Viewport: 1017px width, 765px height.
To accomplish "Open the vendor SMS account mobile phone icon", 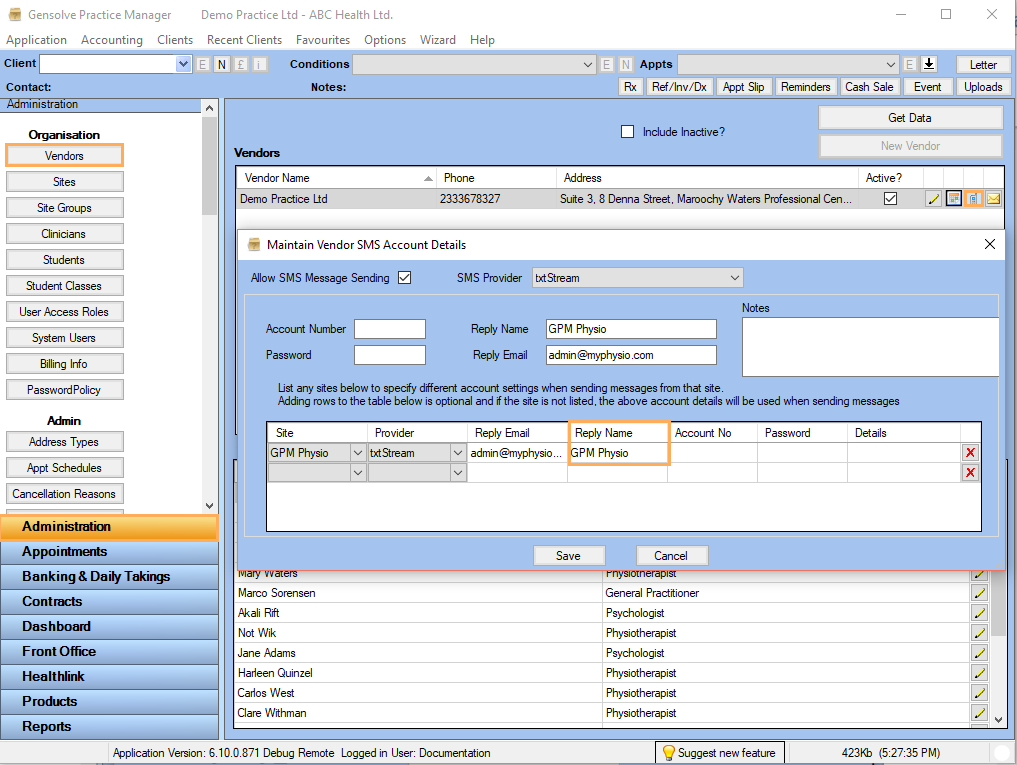I will [974, 198].
